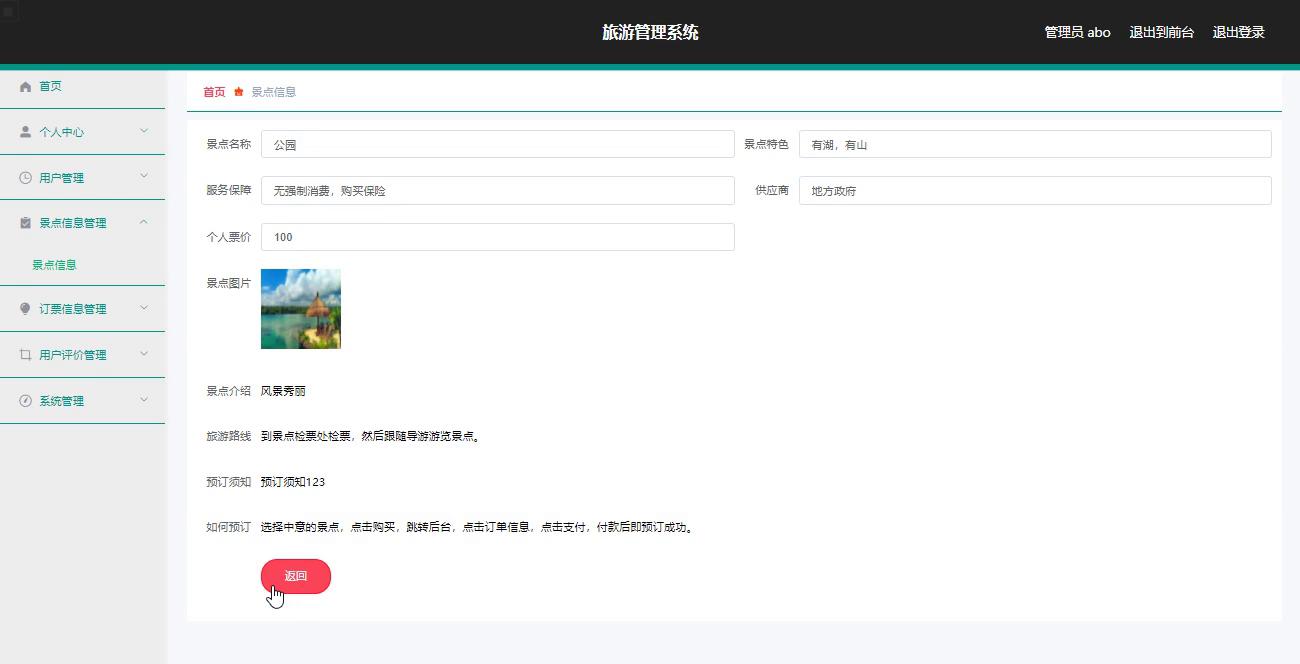The image size is (1300, 664).
Task: Click the clock icon beside 用户管理
Action: pos(25,177)
